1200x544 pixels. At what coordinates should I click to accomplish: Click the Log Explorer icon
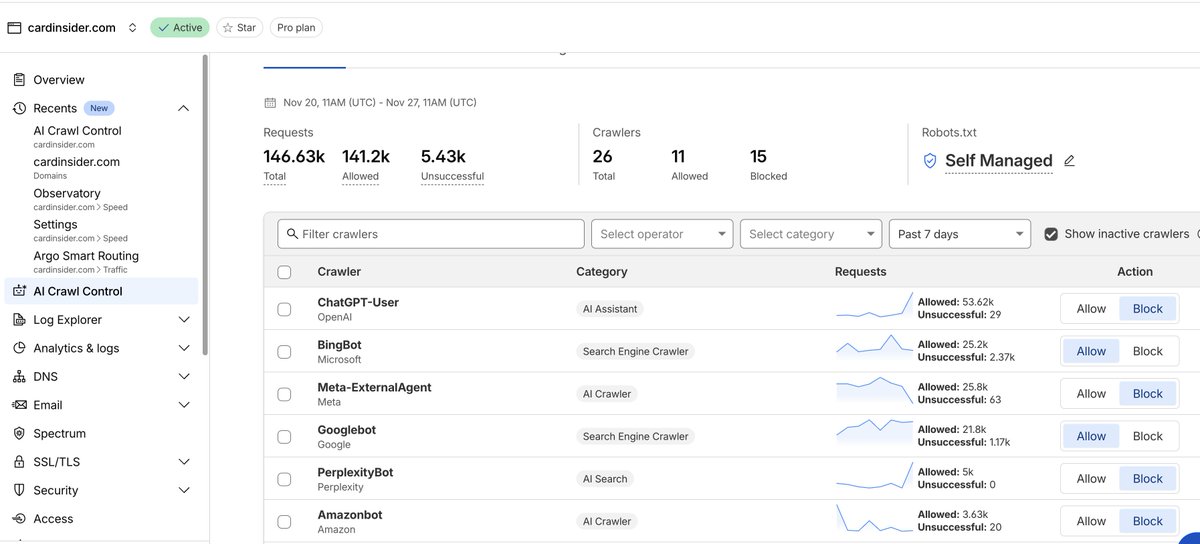[x=19, y=320]
